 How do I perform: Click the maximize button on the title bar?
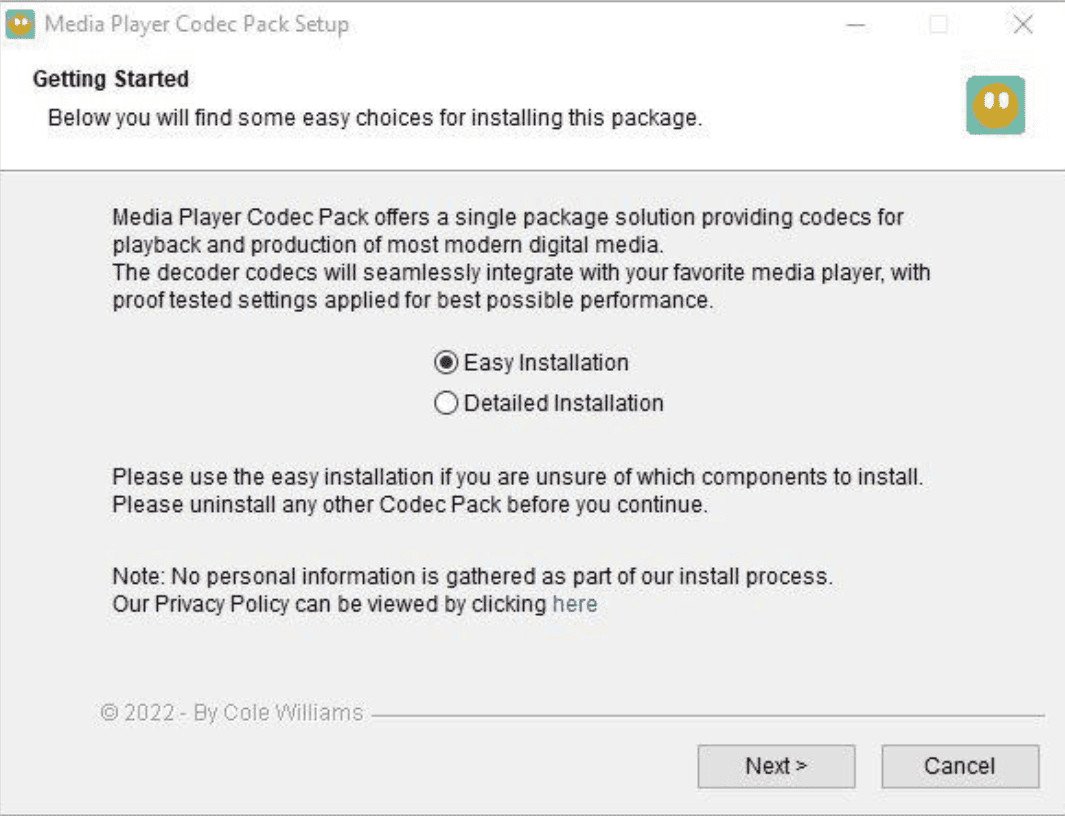(x=938, y=24)
